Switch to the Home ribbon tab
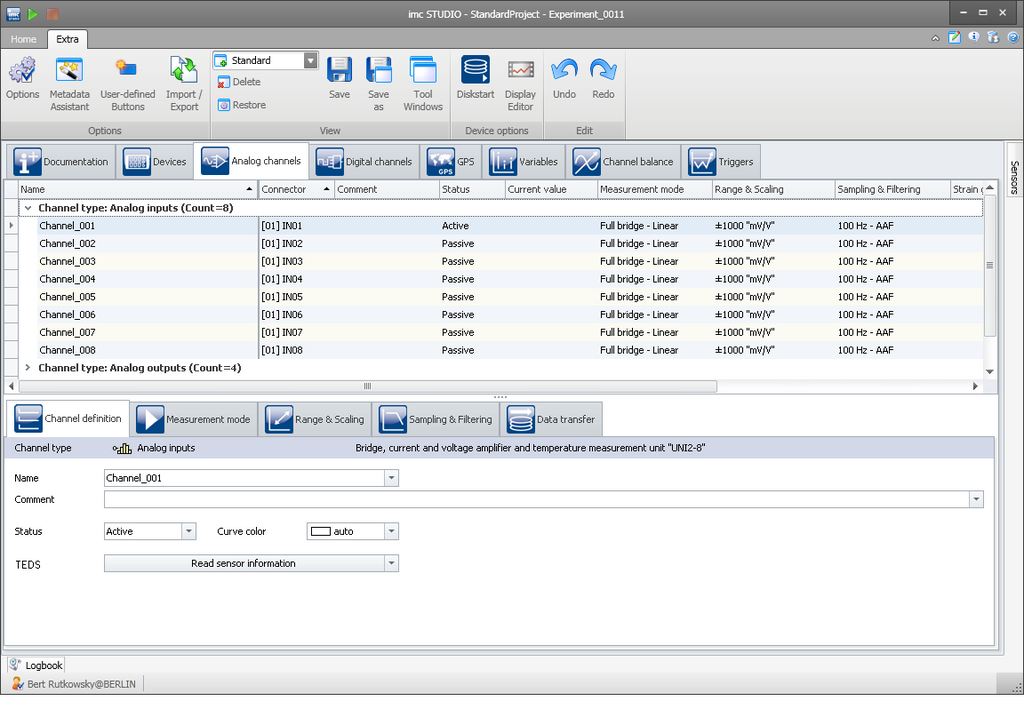 click(23, 39)
